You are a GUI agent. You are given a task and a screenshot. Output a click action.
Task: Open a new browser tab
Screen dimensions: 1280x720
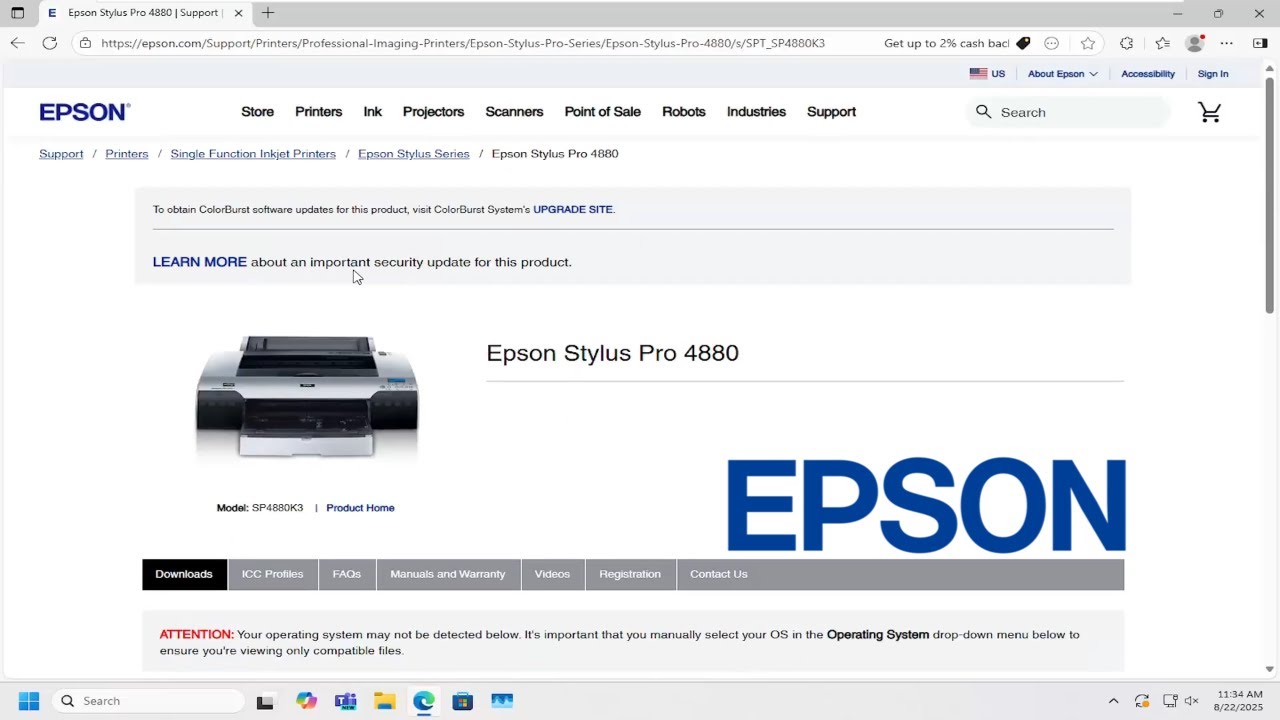268,13
